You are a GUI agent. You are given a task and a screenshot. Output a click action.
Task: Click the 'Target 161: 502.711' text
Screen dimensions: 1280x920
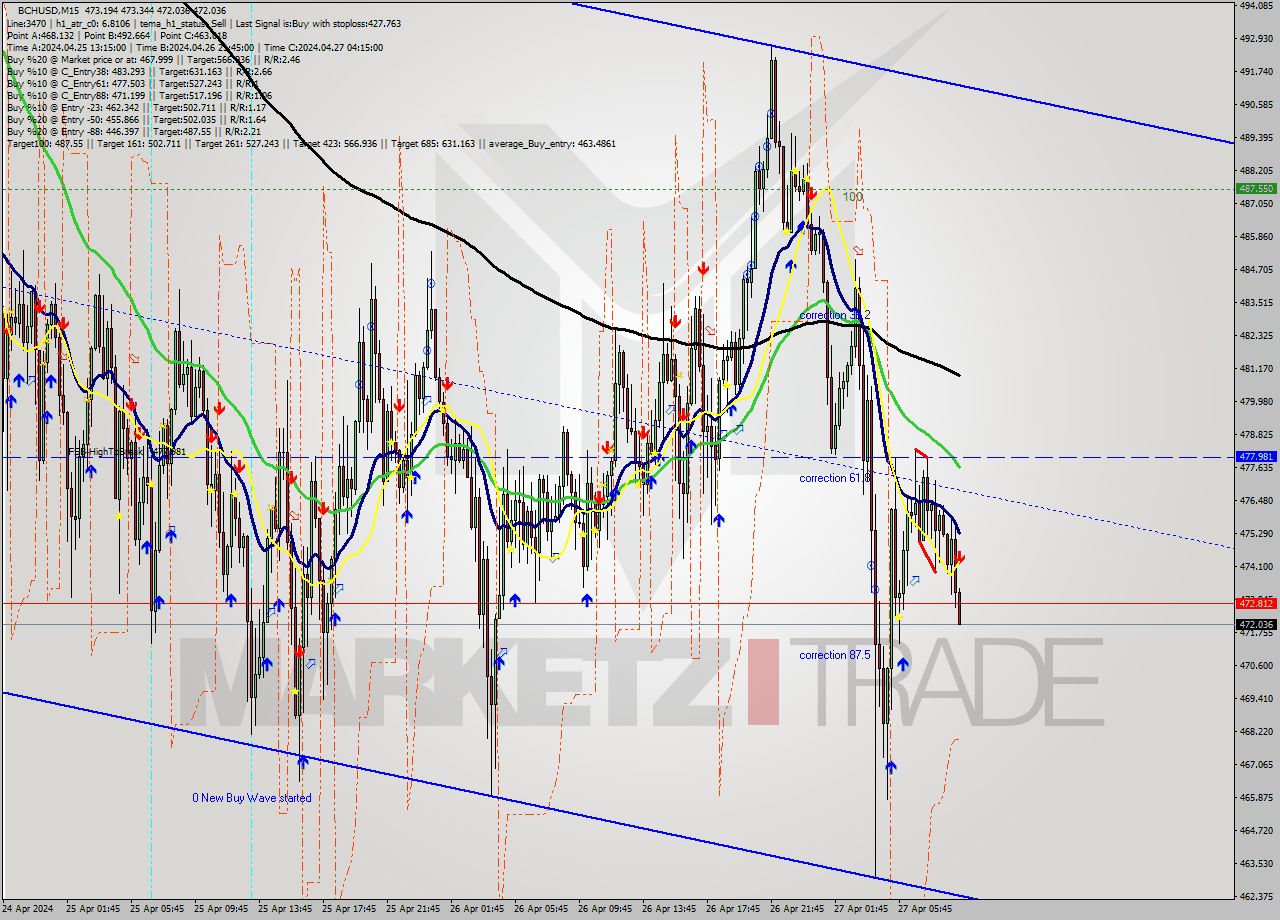tap(137, 144)
